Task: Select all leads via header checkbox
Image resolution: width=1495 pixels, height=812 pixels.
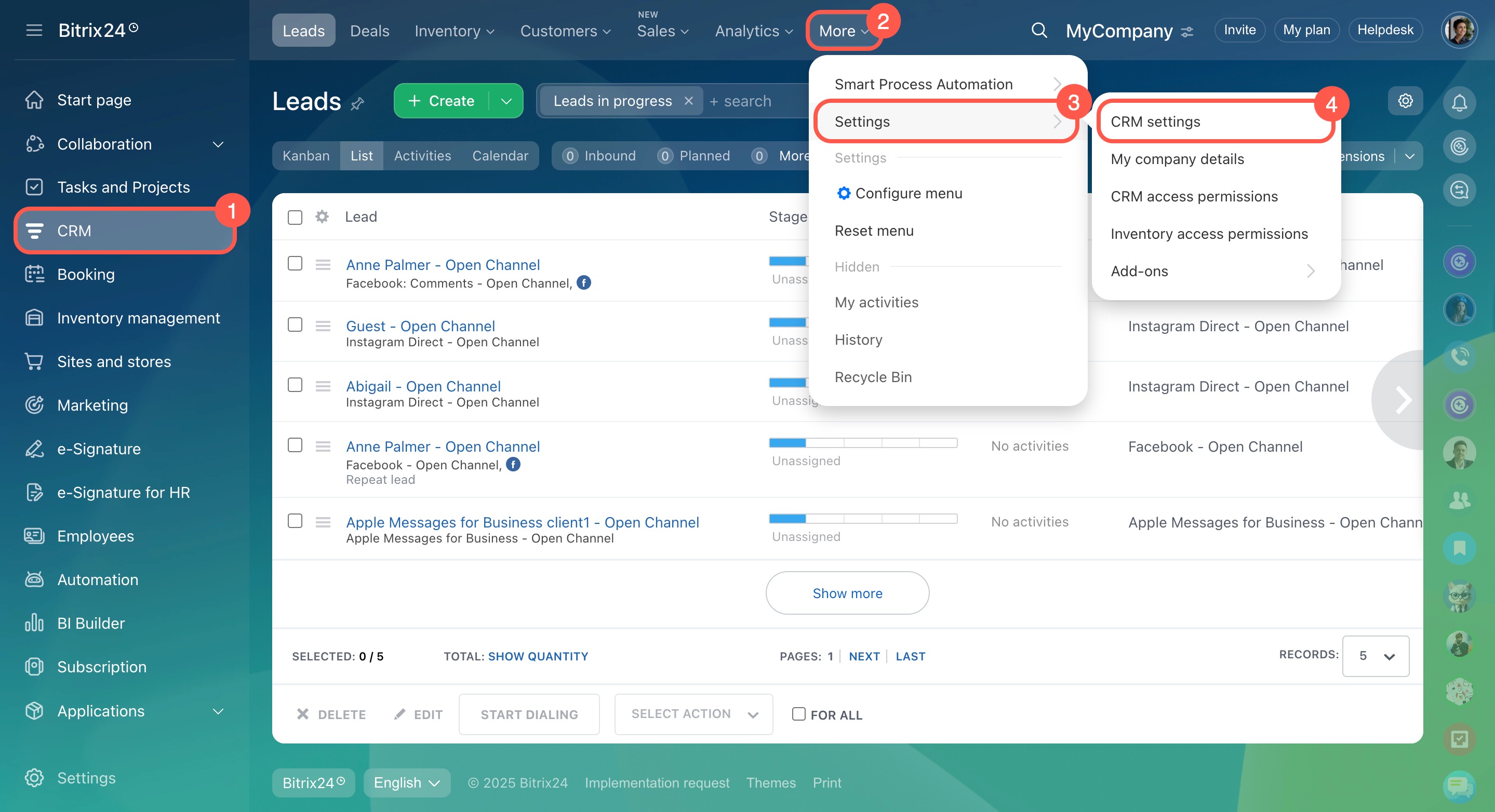Action: [295, 218]
